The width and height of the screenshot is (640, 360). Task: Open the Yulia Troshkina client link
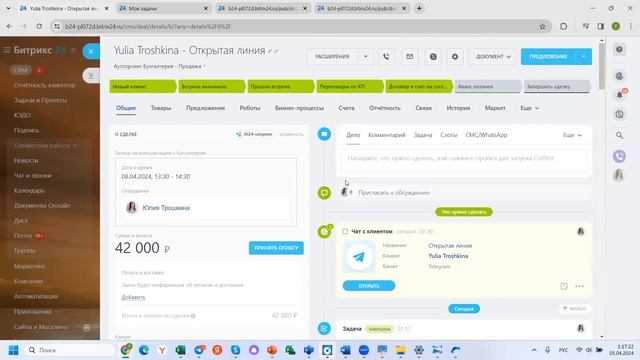click(448, 256)
